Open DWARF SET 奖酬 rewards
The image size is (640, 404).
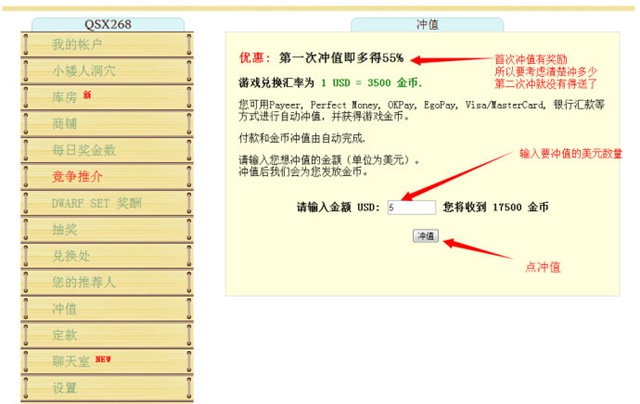pos(96,203)
